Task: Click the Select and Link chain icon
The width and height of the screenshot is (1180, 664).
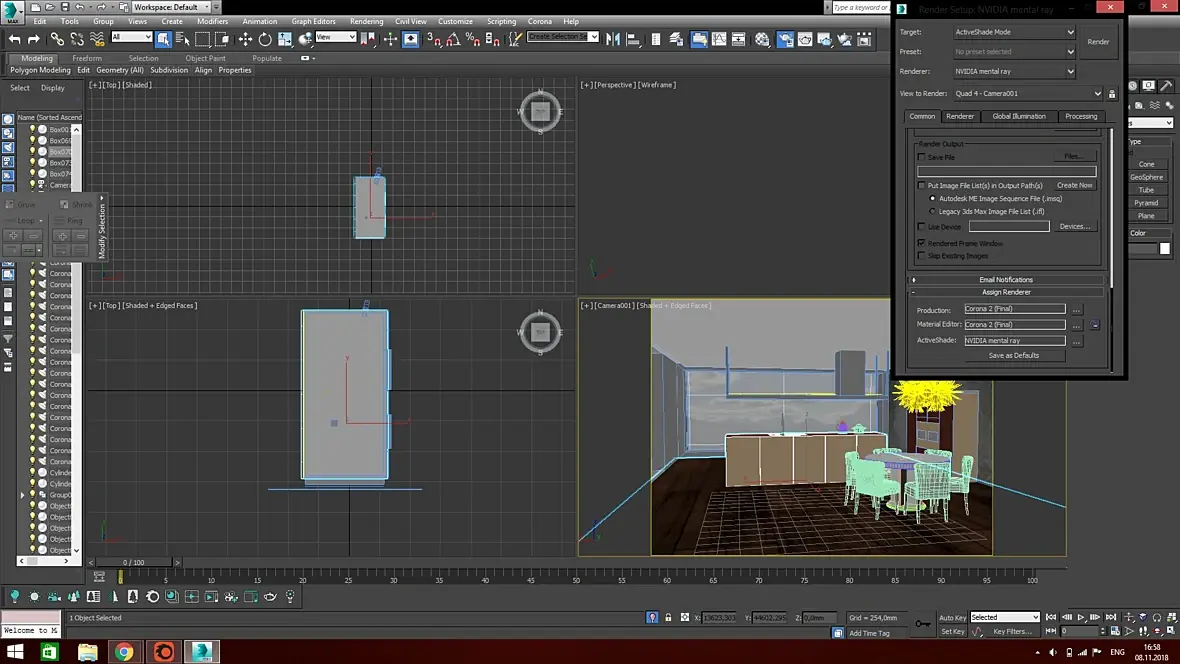Action: tap(57, 39)
